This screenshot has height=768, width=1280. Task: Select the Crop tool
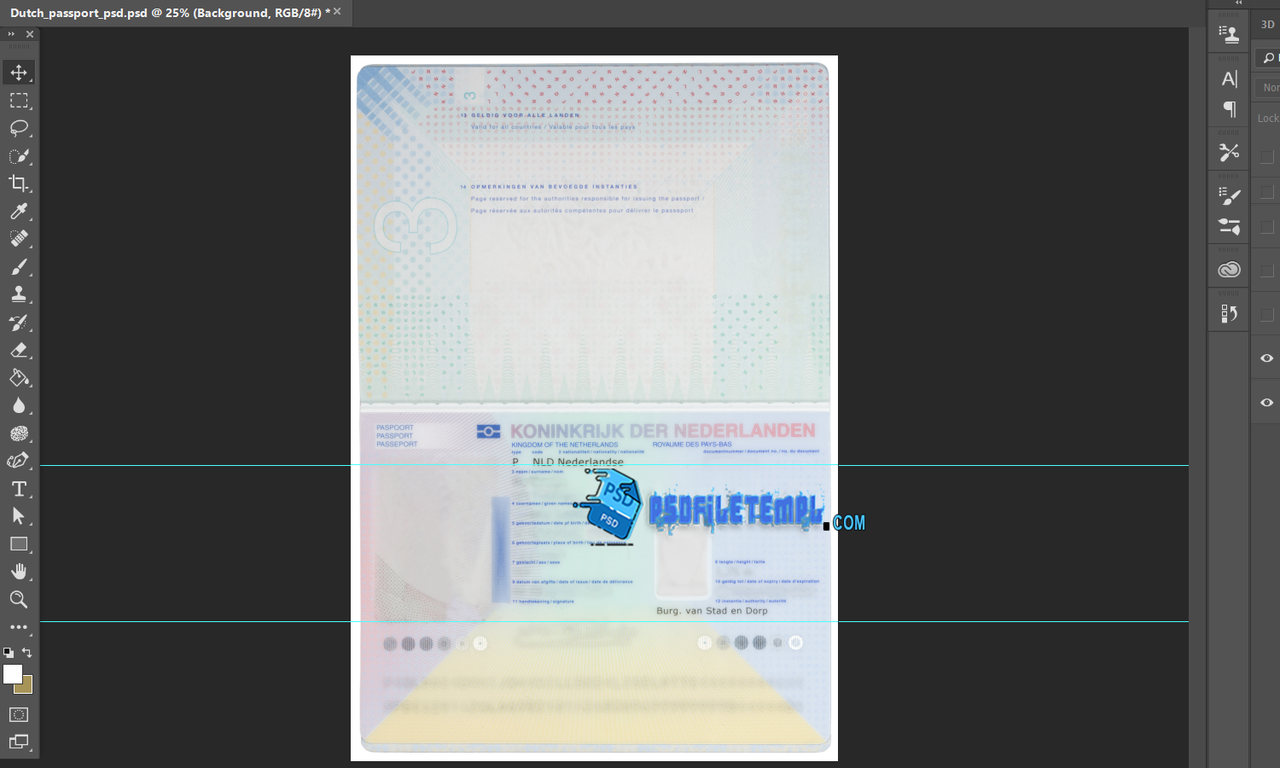[x=19, y=184]
